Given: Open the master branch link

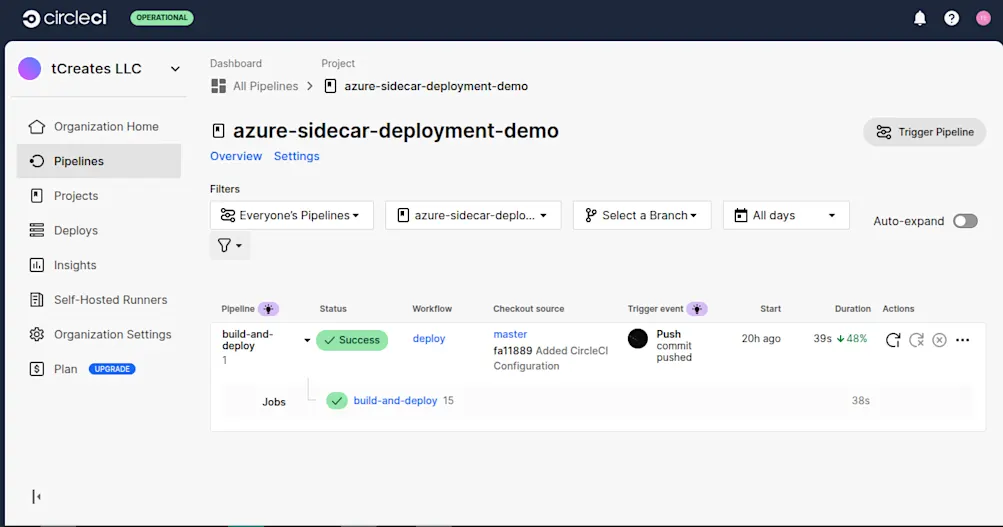Looking at the screenshot, I should click(x=510, y=334).
